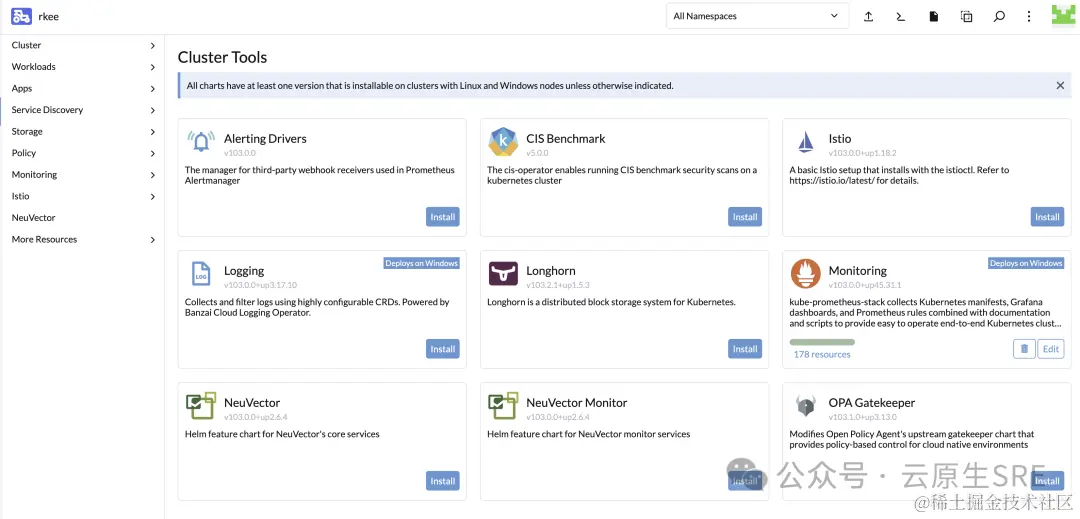Click the green user avatar icon
This screenshot has width=1080, height=519.
coord(1063,16)
